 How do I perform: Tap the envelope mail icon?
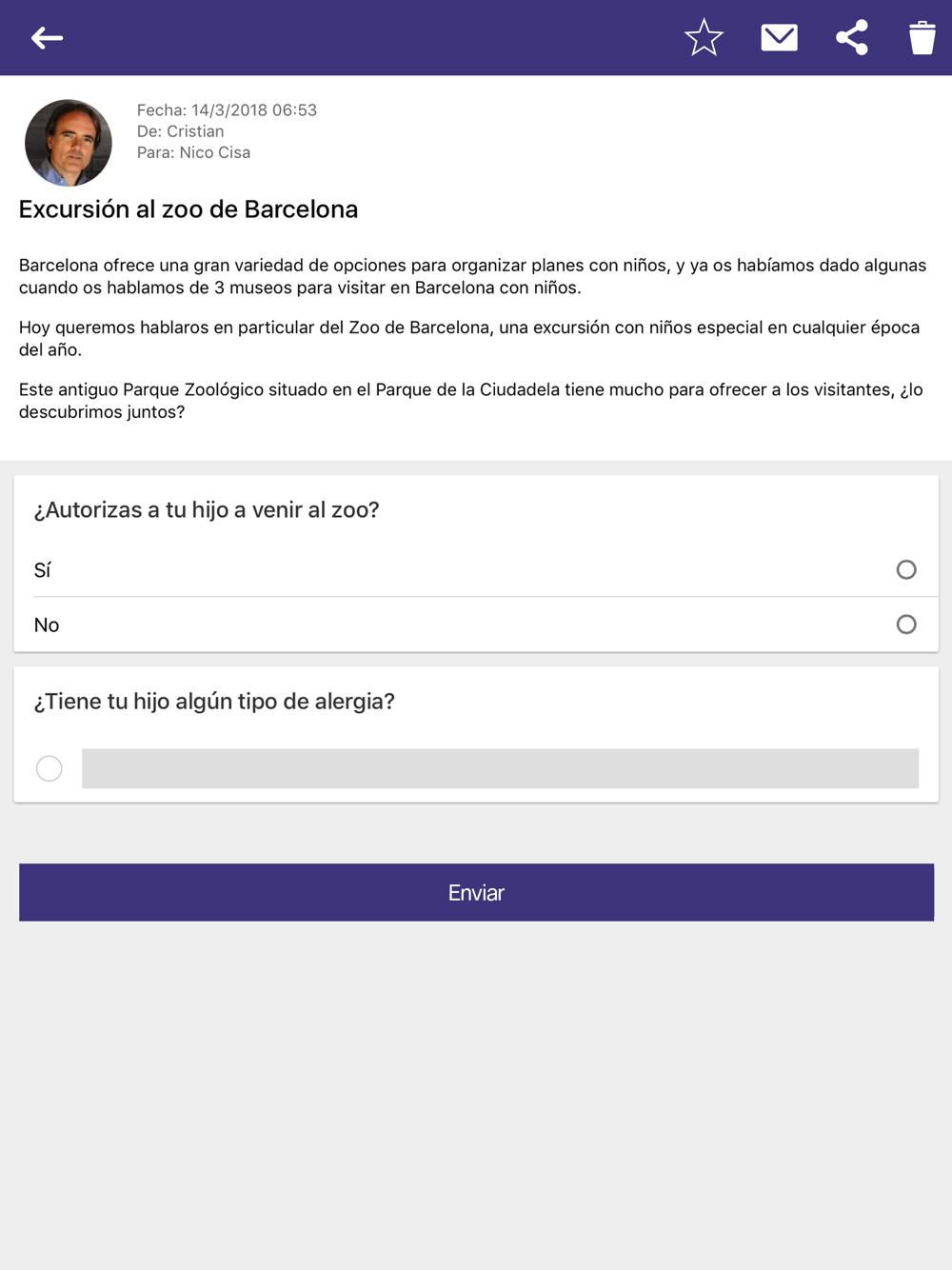(x=780, y=38)
